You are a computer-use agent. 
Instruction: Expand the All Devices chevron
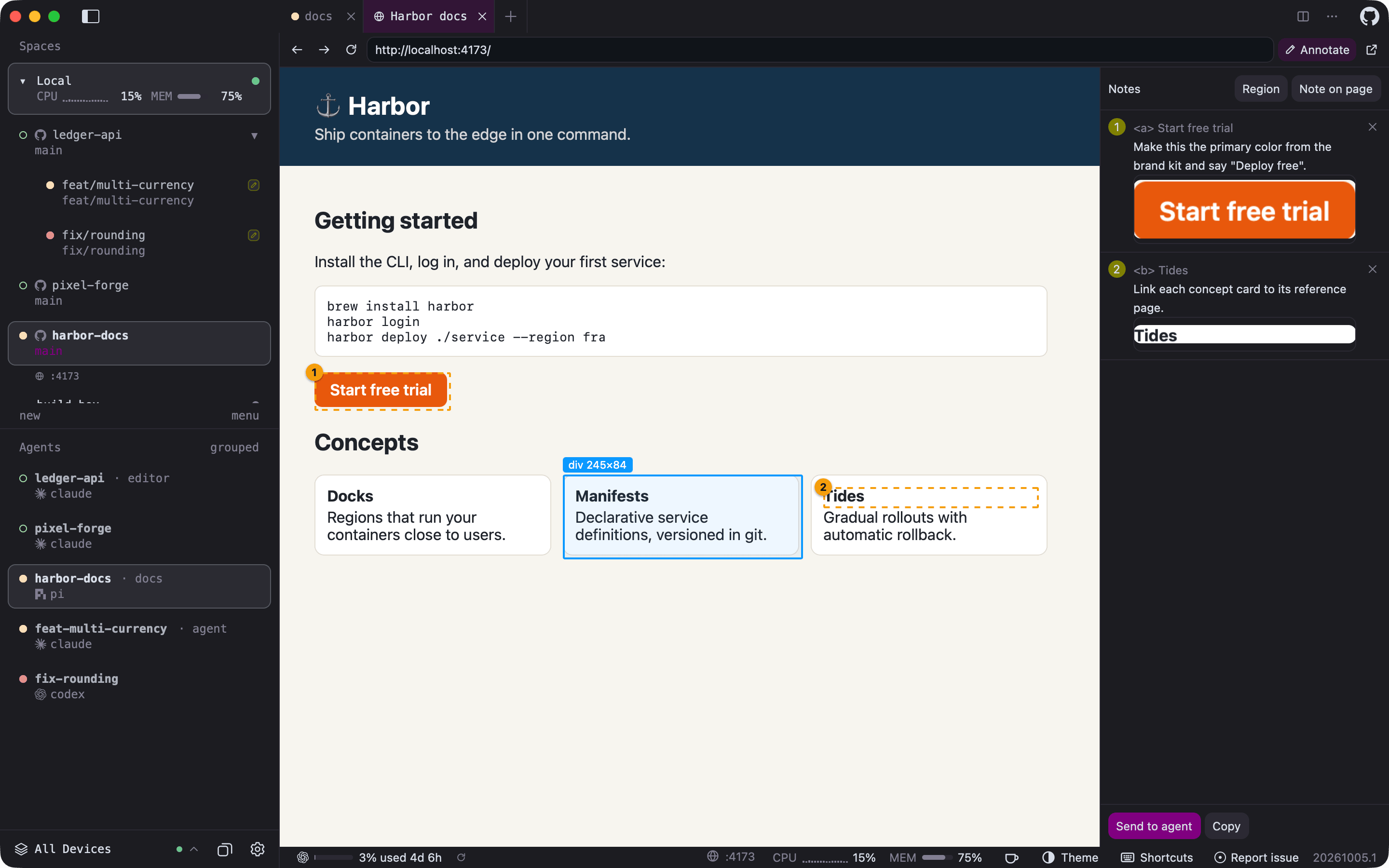194,849
